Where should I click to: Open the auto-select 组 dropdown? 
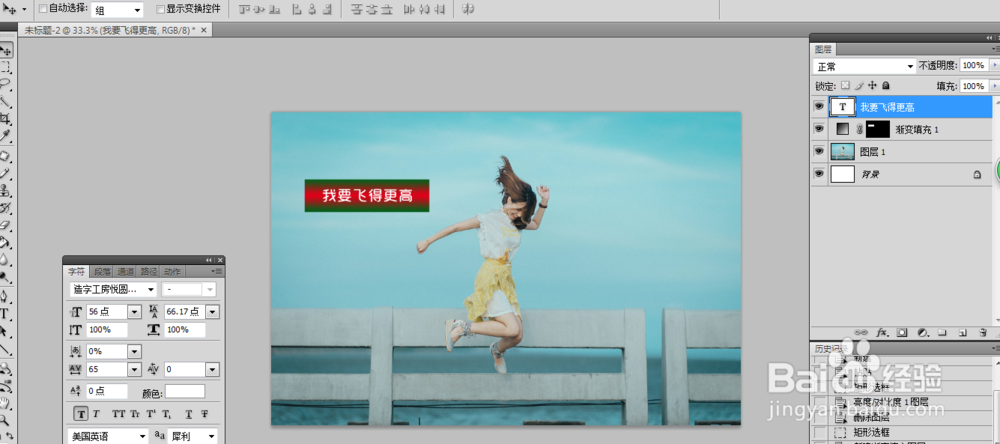[x=118, y=10]
